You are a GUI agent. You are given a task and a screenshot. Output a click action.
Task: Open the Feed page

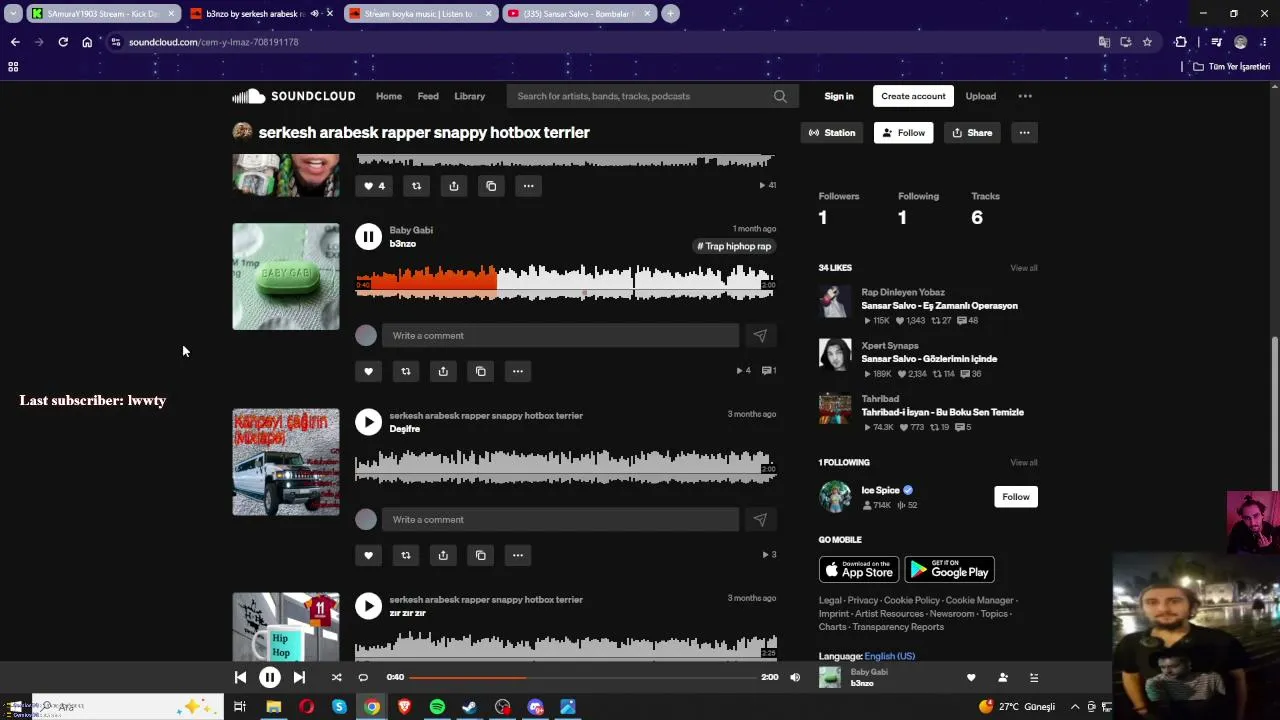click(x=428, y=96)
